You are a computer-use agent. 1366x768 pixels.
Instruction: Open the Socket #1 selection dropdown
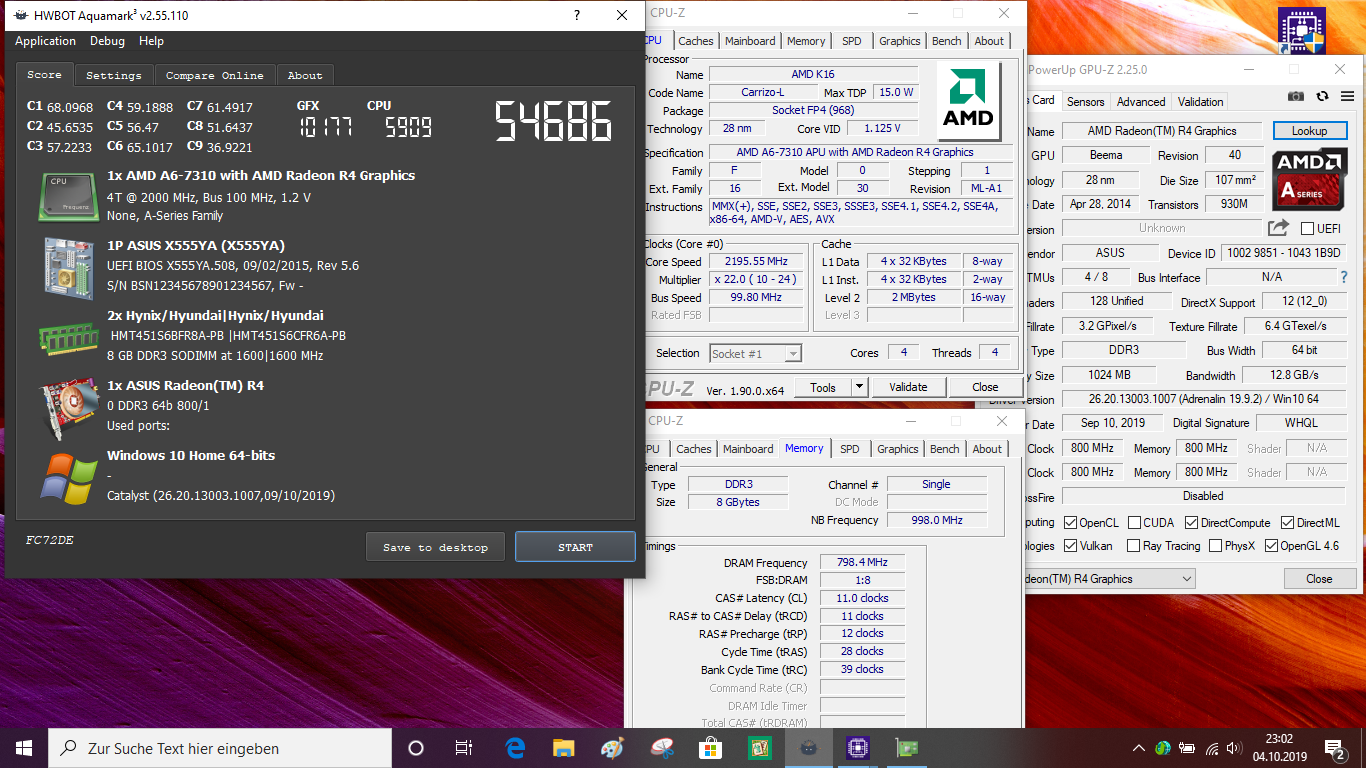coord(756,353)
